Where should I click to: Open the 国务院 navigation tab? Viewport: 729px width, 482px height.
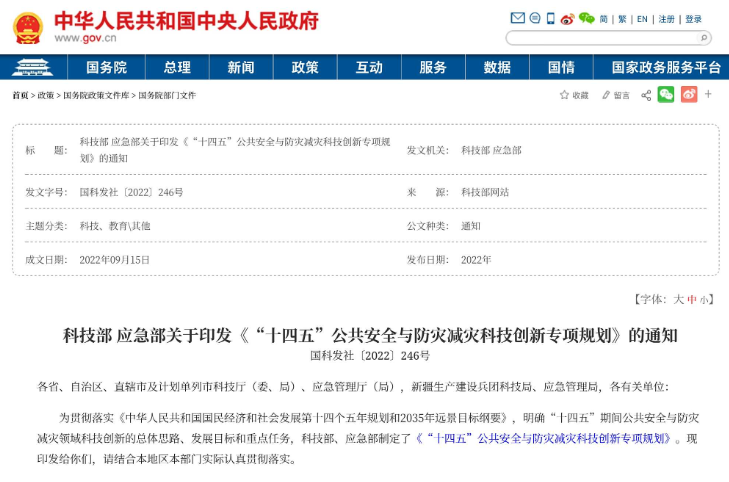[106, 67]
